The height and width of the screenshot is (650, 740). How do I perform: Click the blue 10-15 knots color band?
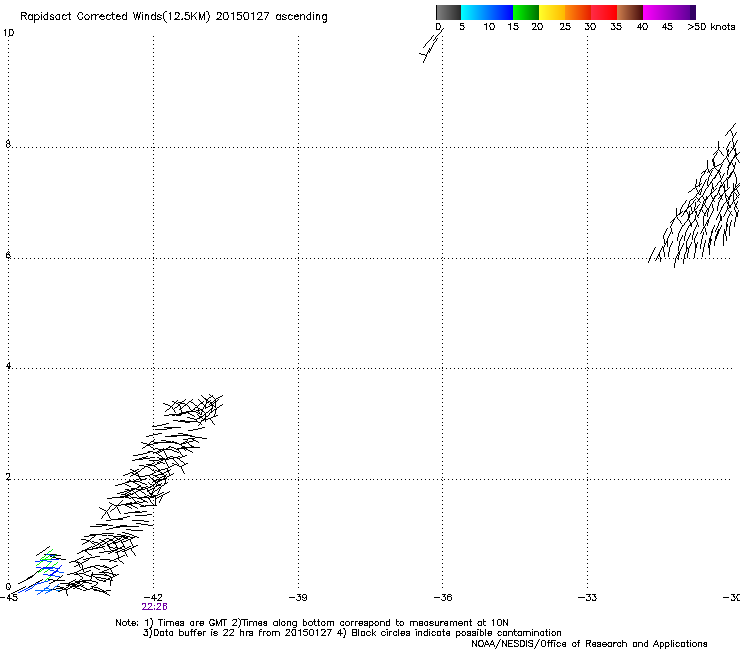click(x=500, y=12)
